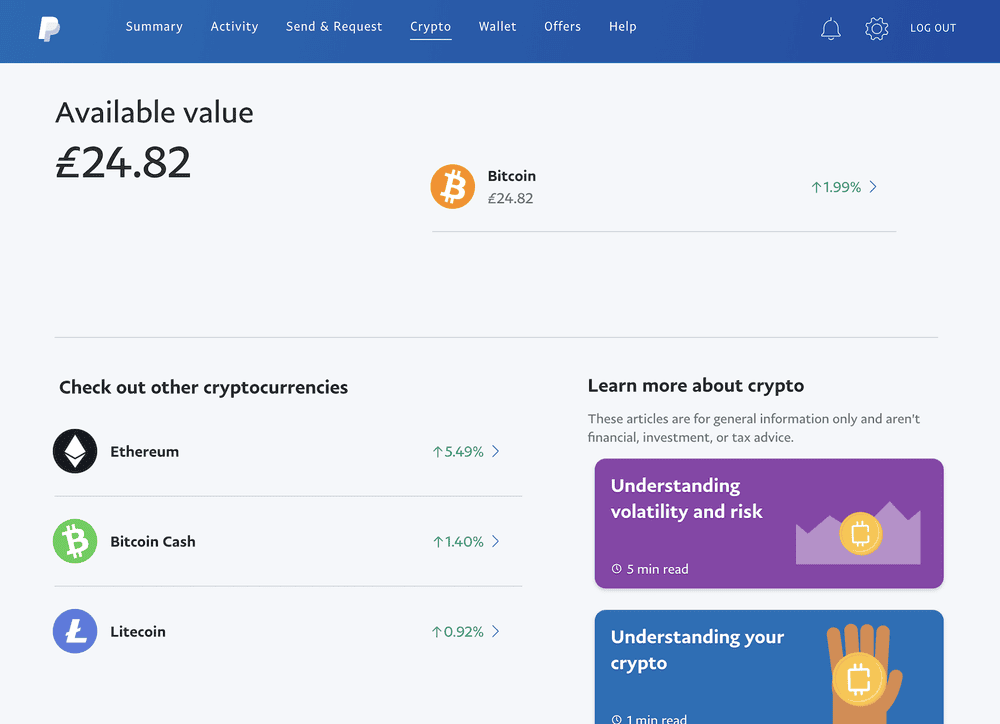Viewport: 1000px width, 724px height.
Task: Expand Litecoin details via chevron
Action: (x=496, y=631)
